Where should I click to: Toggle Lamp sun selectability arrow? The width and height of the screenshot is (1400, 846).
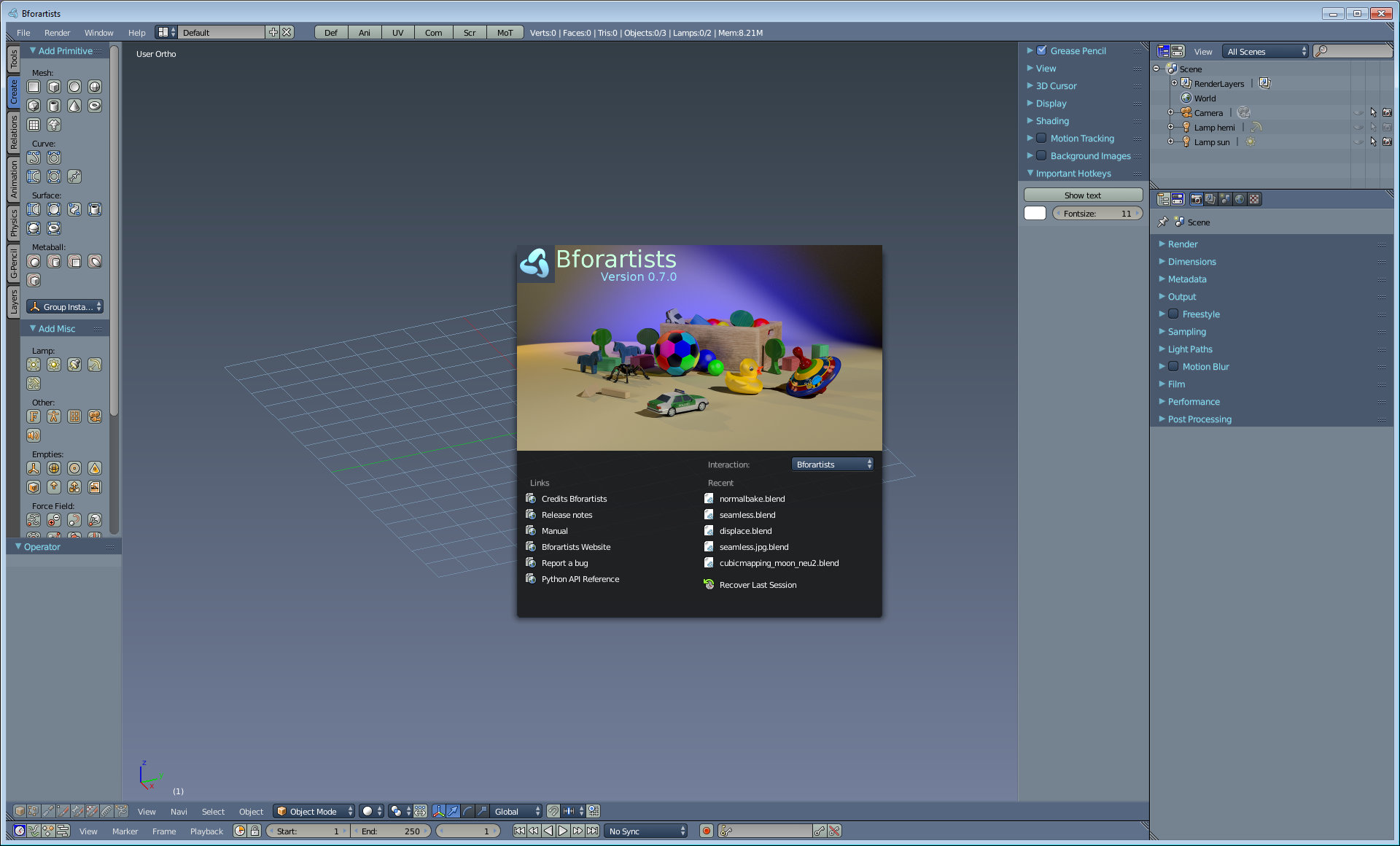[x=1373, y=142]
